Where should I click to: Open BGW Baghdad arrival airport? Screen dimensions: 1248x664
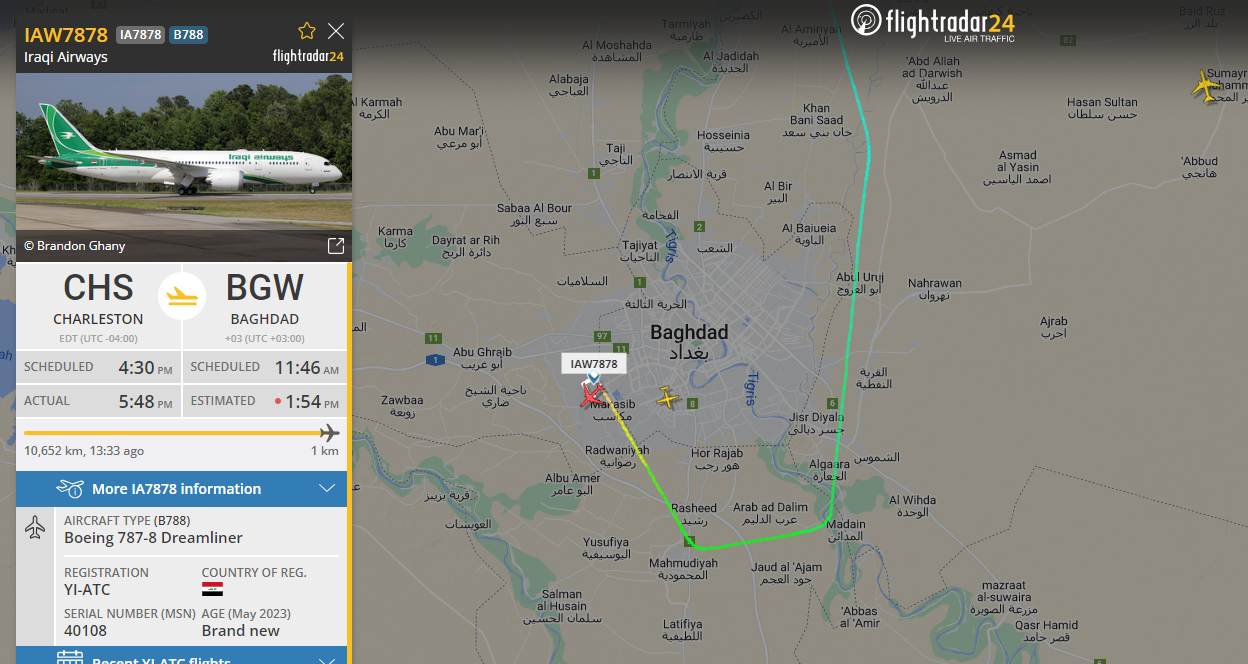click(265, 298)
